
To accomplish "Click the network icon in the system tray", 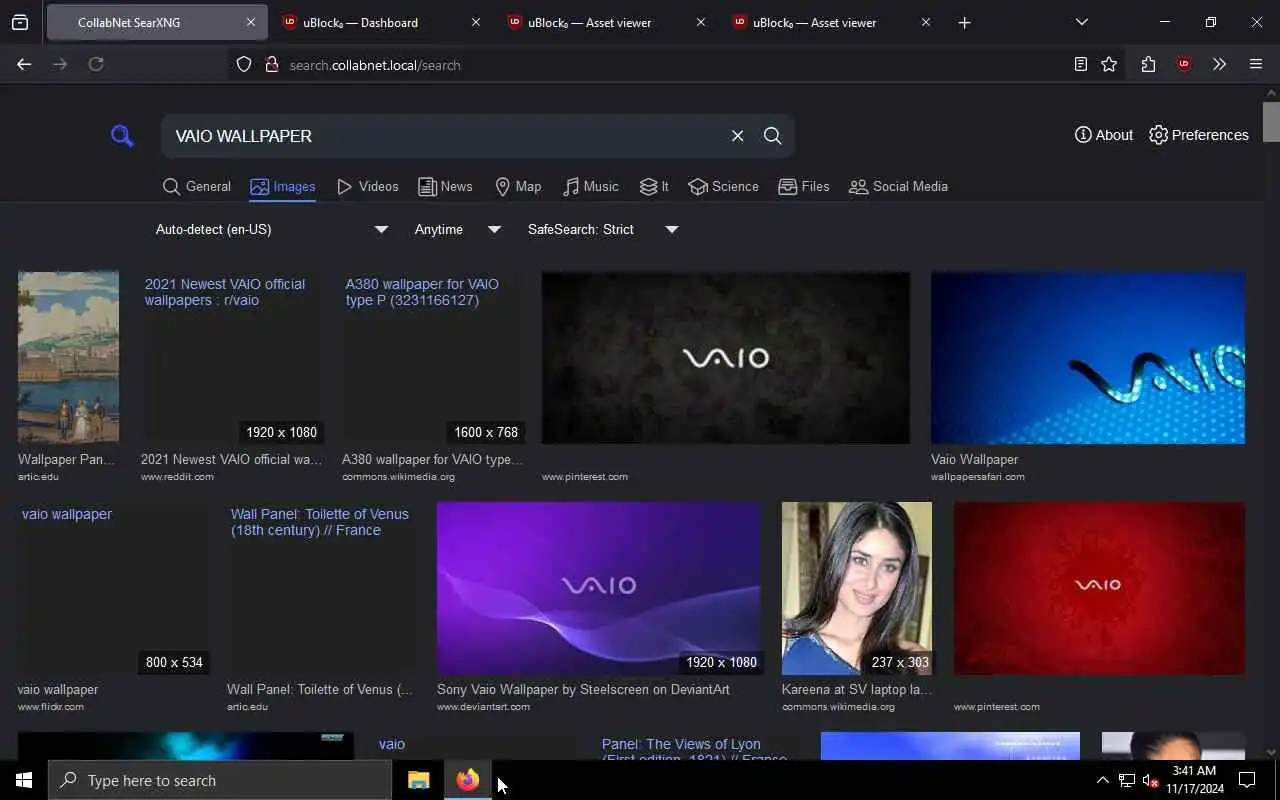I will 1126,780.
